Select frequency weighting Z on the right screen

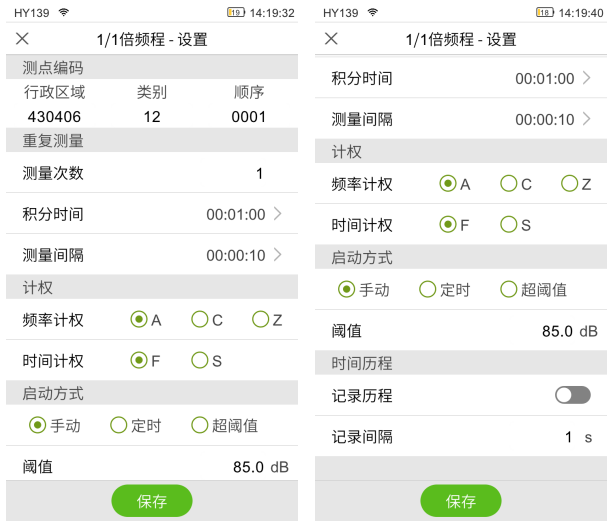click(569, 184)
